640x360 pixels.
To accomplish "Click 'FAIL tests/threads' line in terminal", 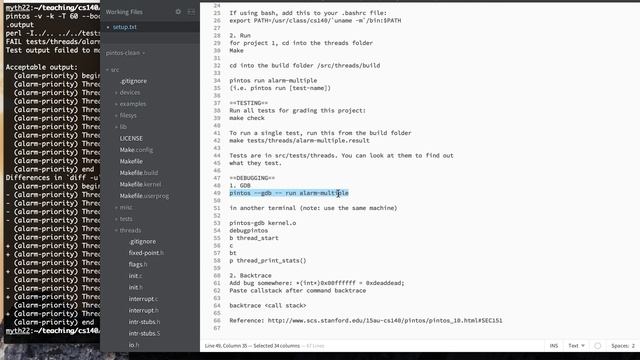I will coord(53,42).
